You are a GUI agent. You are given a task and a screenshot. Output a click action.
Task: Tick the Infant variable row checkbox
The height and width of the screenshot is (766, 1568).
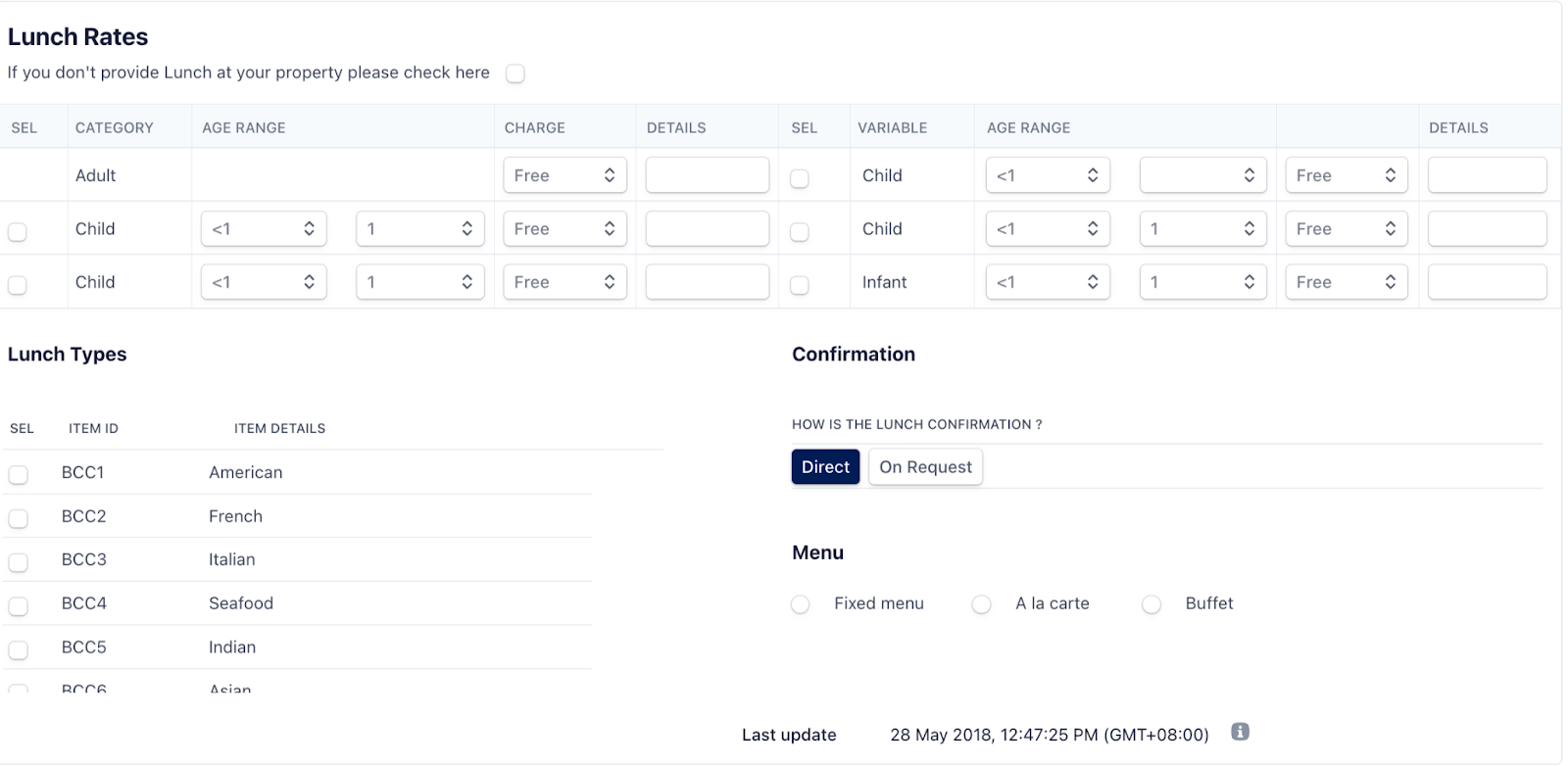[800, 285]
